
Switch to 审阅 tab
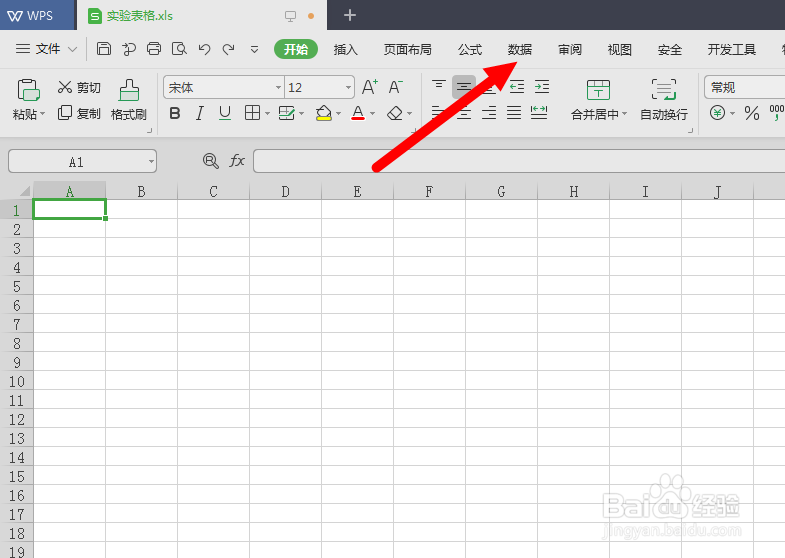(x=570, y=50)
